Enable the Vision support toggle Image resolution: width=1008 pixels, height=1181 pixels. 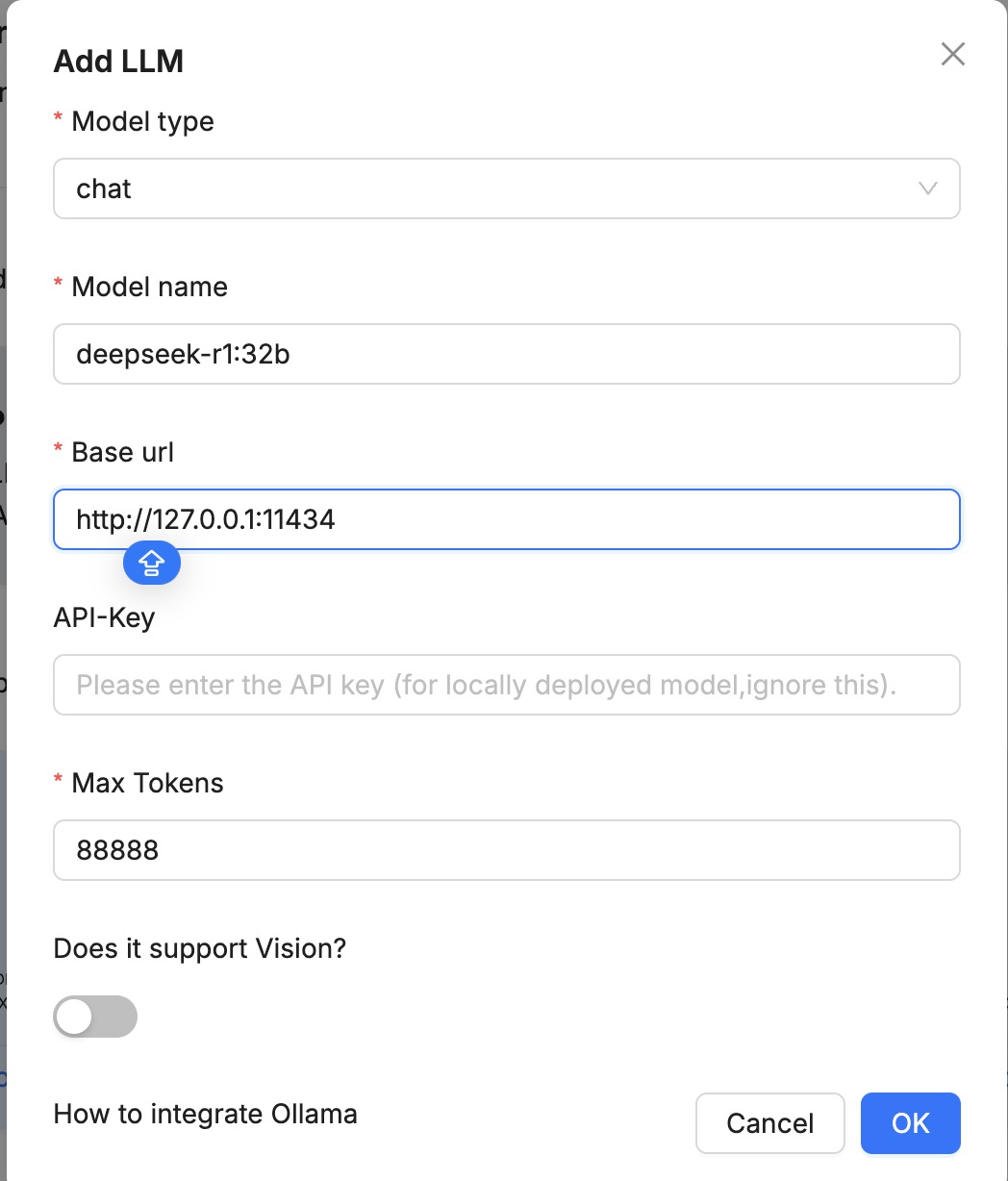[95, 1017]
